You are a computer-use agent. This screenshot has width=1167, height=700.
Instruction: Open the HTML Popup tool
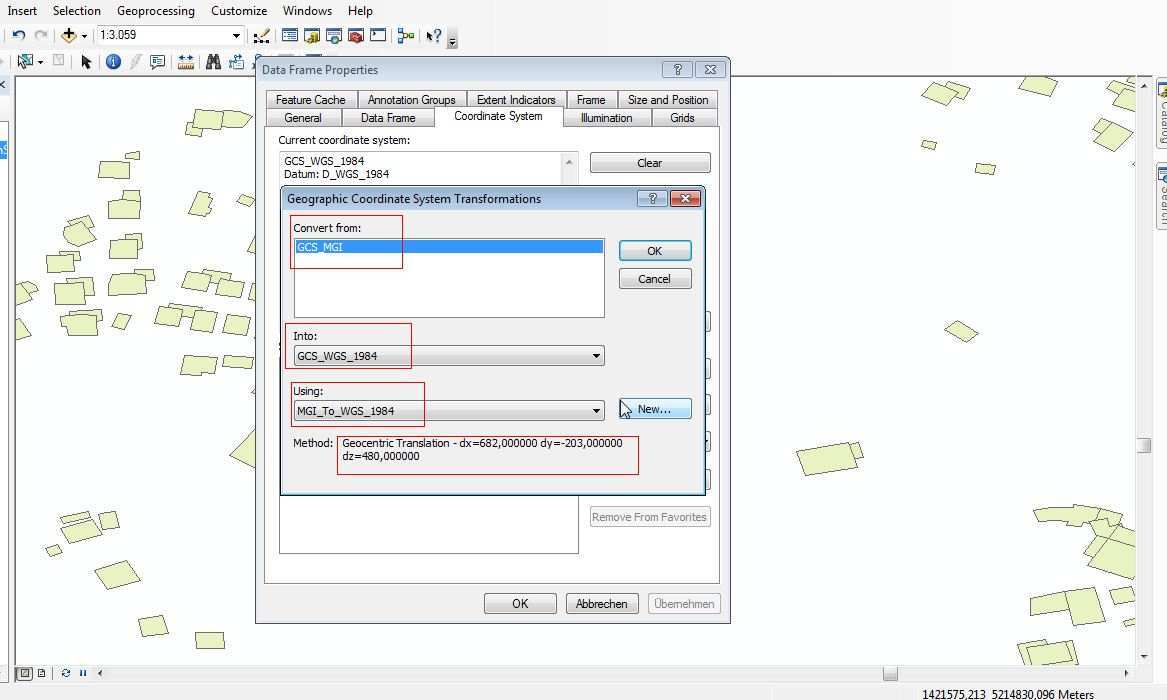pyautogui.click(x=157, y=62)
